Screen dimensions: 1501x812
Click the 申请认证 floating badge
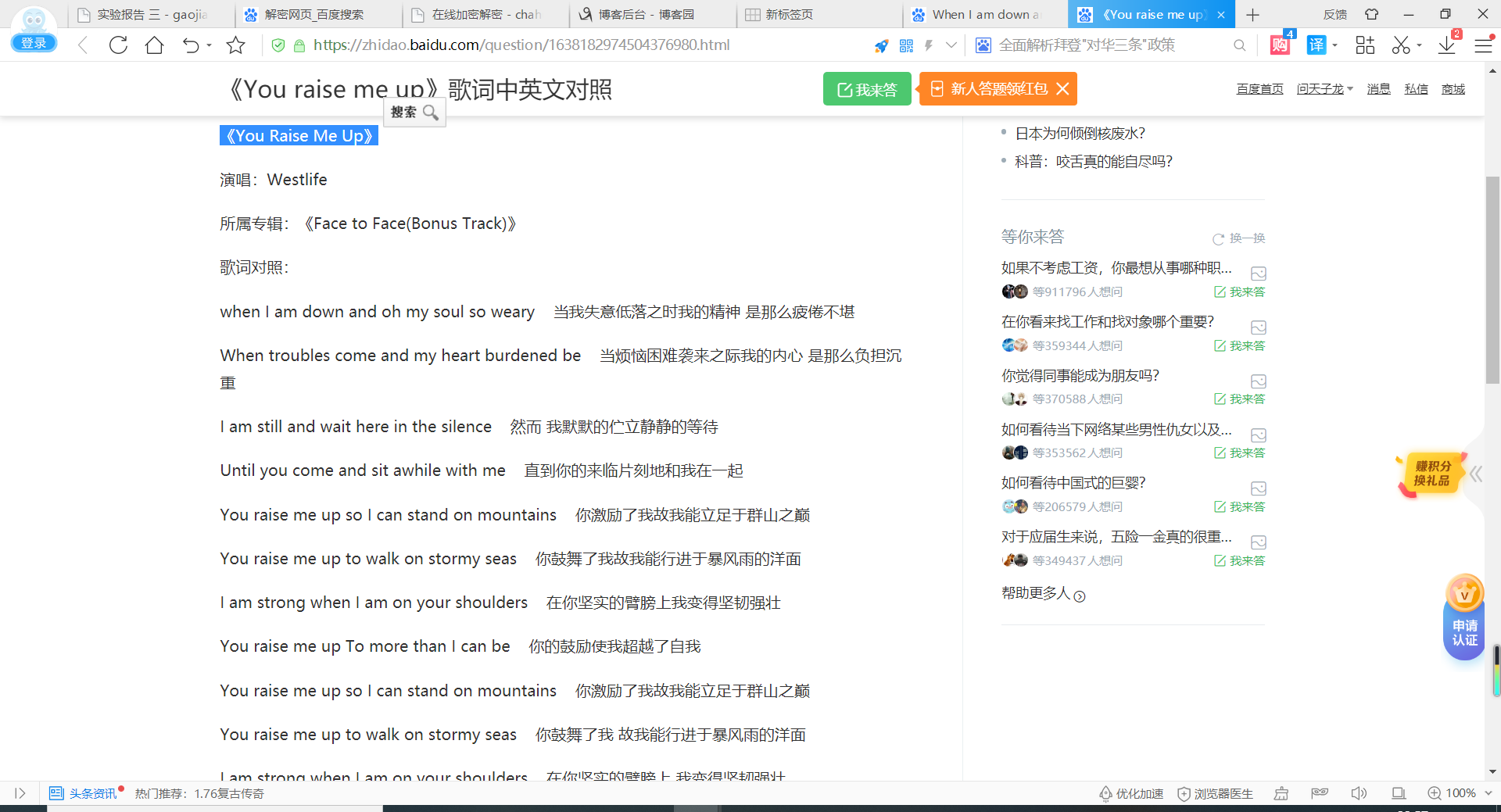pyautogui.click(x=1464, y=617)
